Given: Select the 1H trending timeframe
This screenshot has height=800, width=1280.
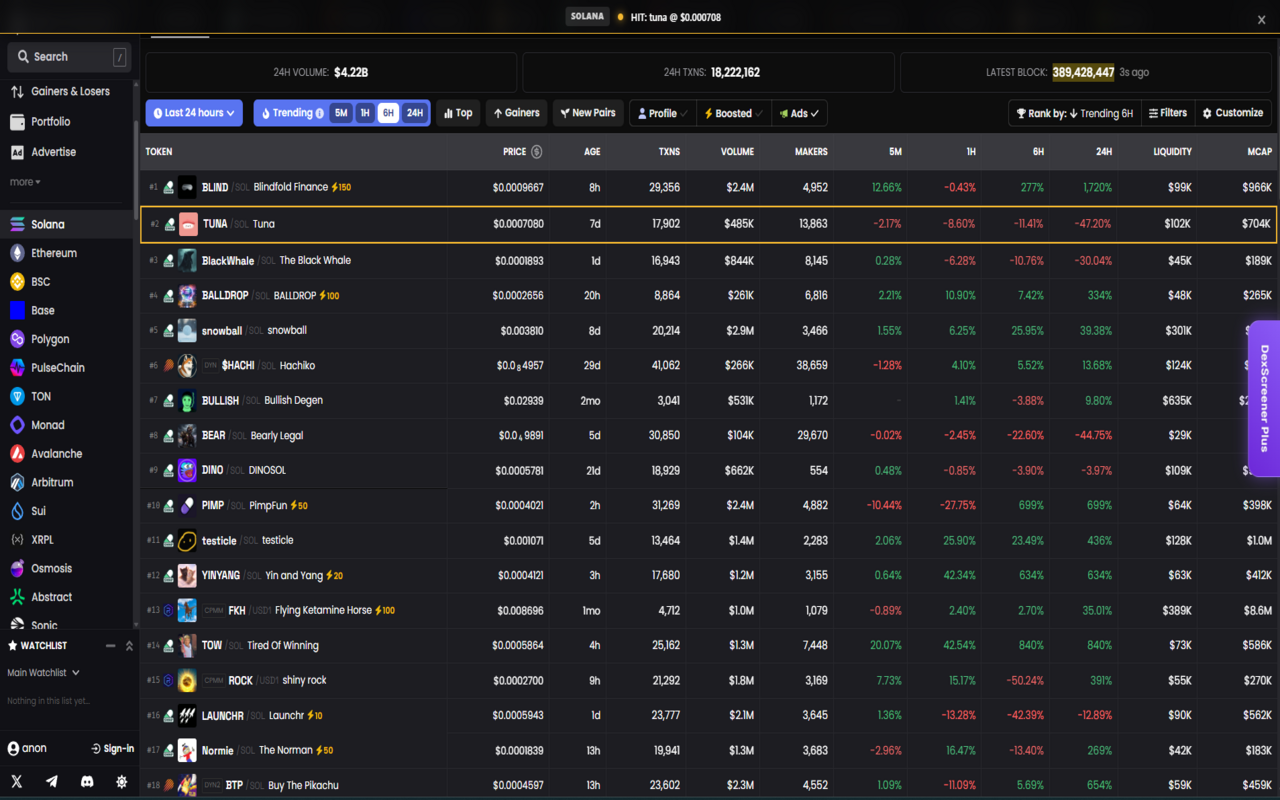Looking at the screenshot, I should point(365,113).
